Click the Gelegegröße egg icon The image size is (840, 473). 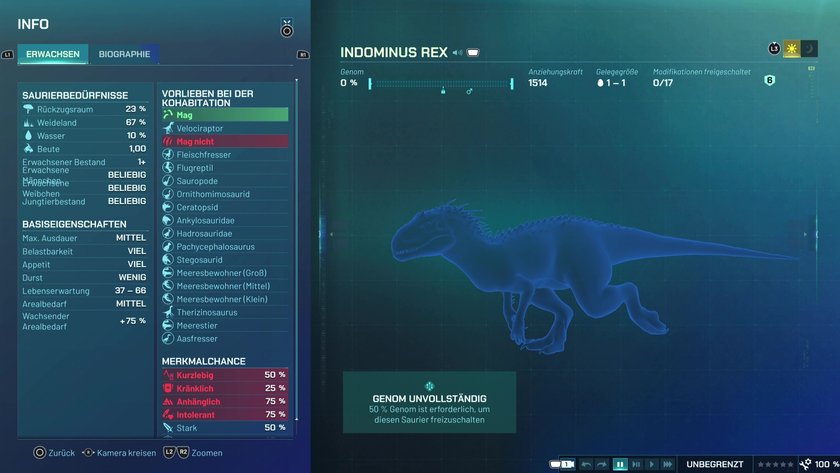click(600, 83)
